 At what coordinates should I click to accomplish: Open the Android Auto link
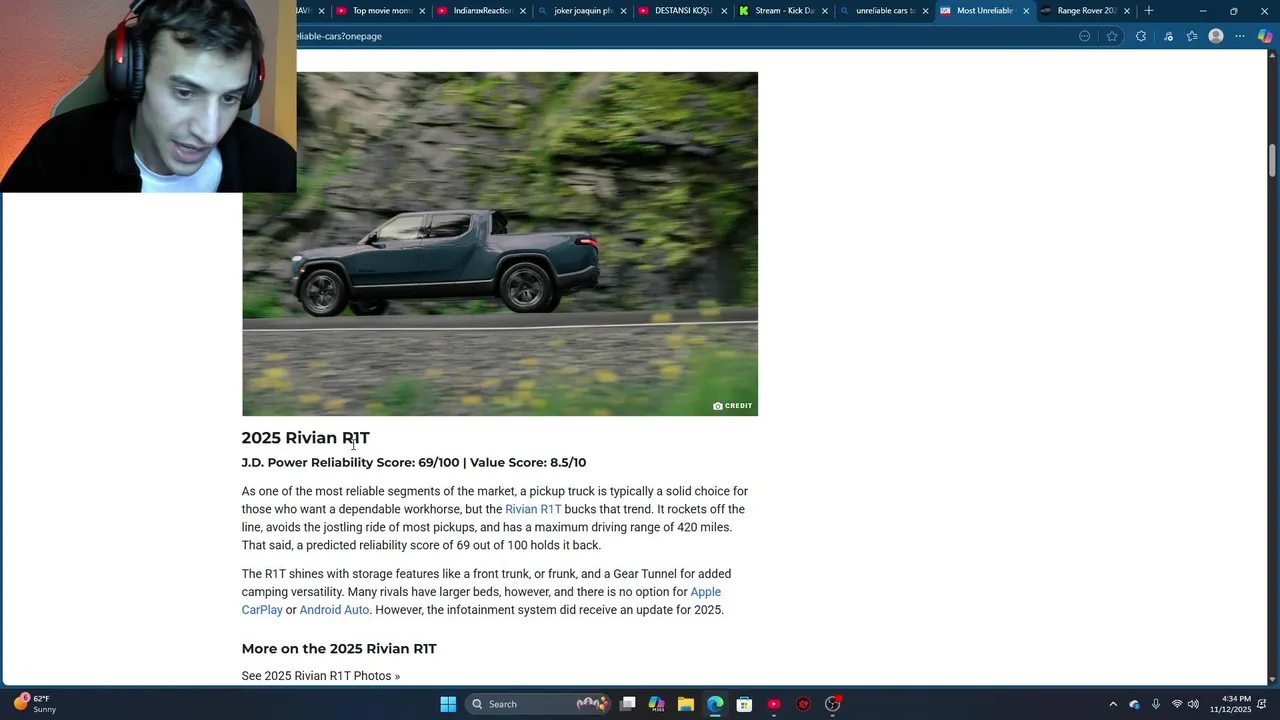point(334,610)
